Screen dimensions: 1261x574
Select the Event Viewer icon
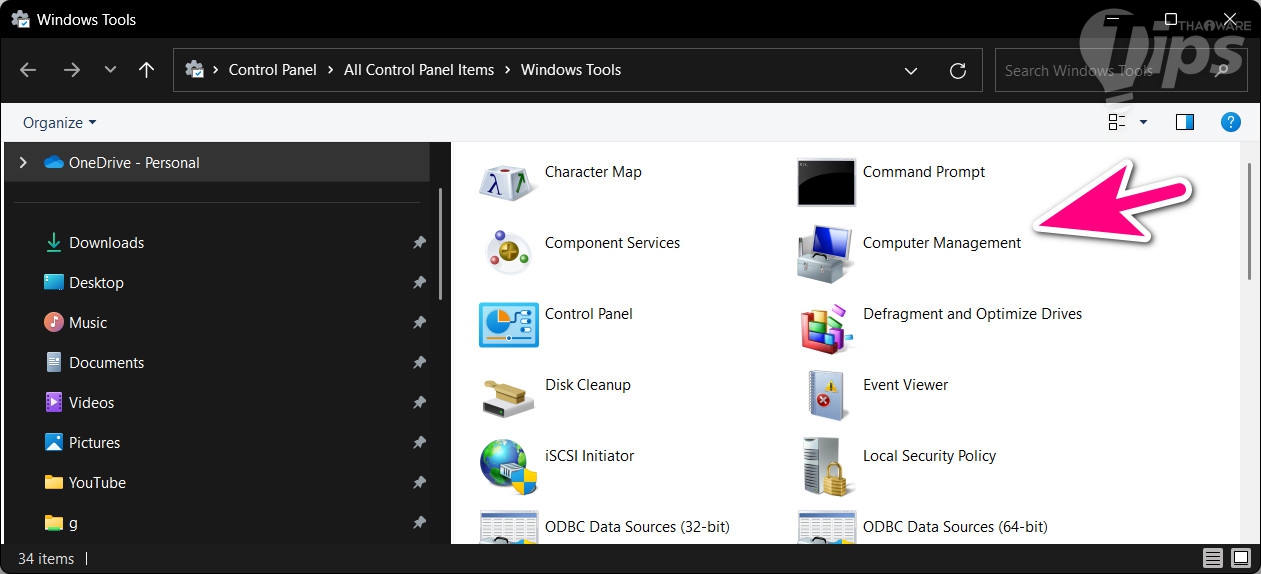click(x=826, y=395)
